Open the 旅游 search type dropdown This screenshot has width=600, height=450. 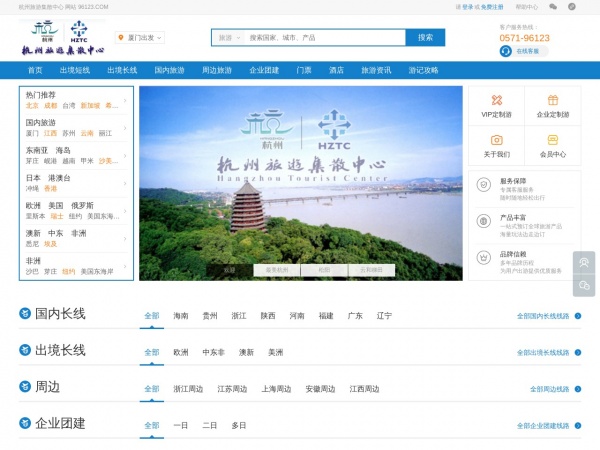[229, 38]
